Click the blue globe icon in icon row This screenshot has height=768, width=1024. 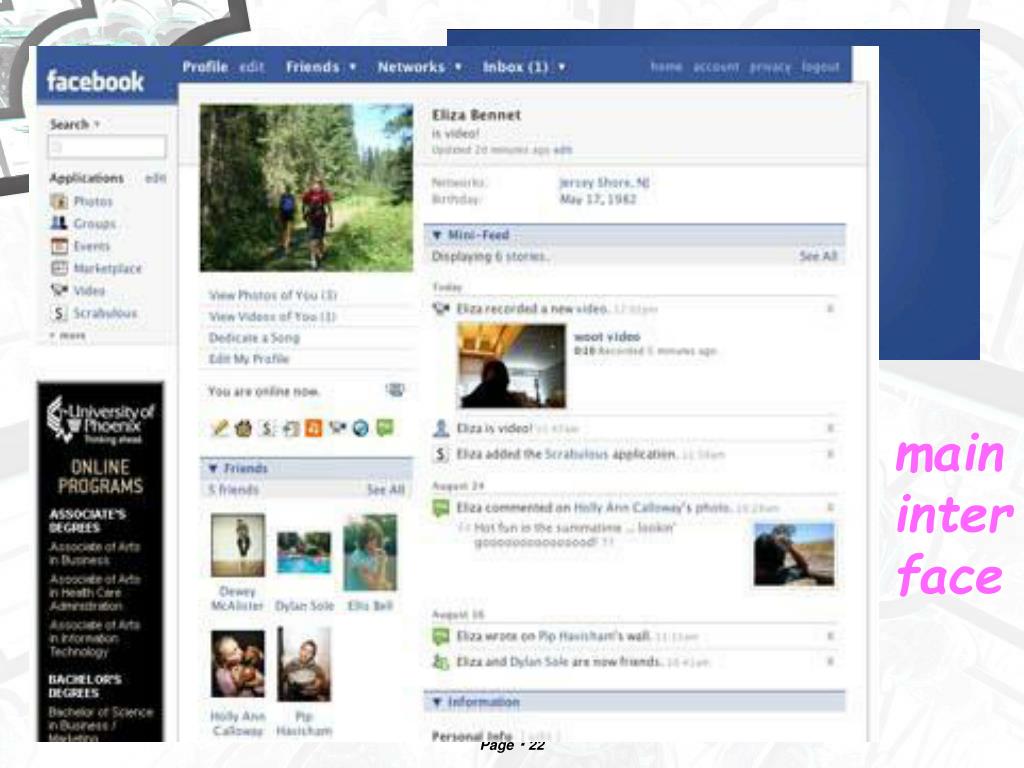(x=360, y=428)
